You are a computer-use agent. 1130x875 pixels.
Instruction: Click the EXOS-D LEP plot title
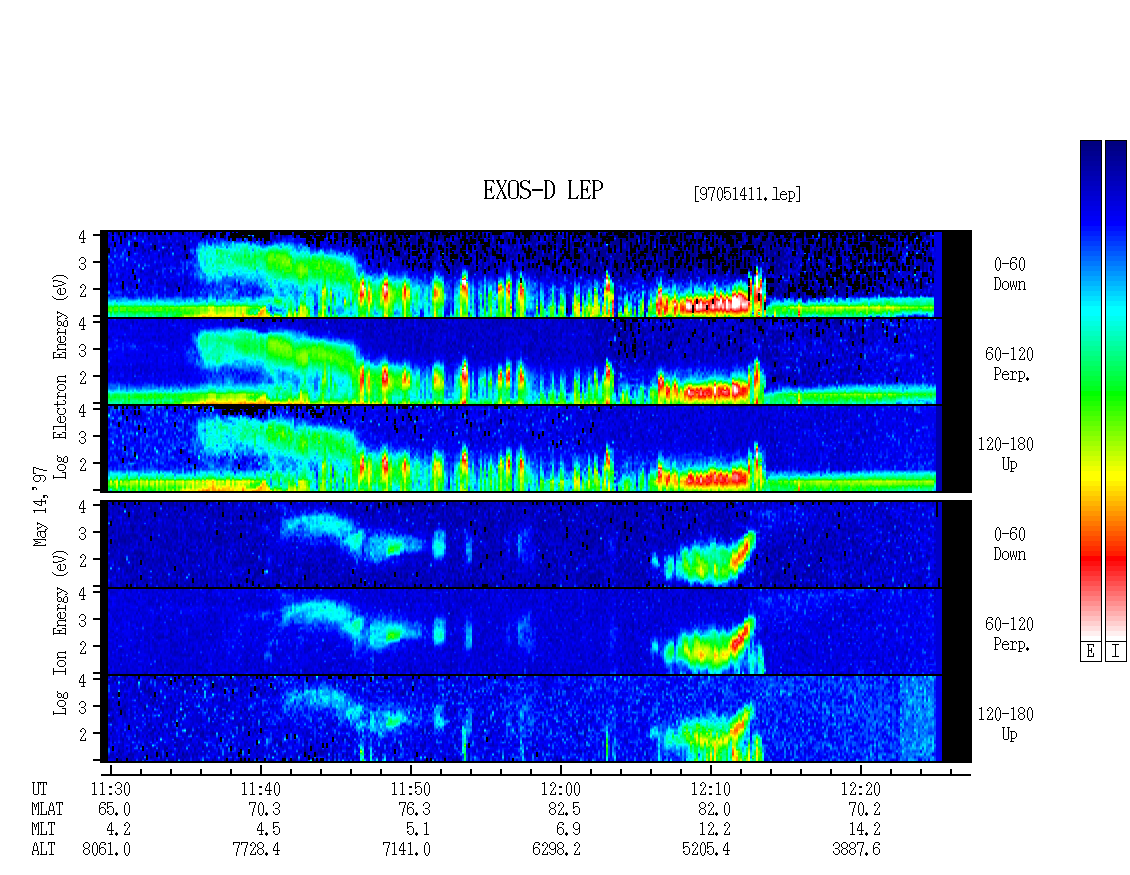click(543, 190)
